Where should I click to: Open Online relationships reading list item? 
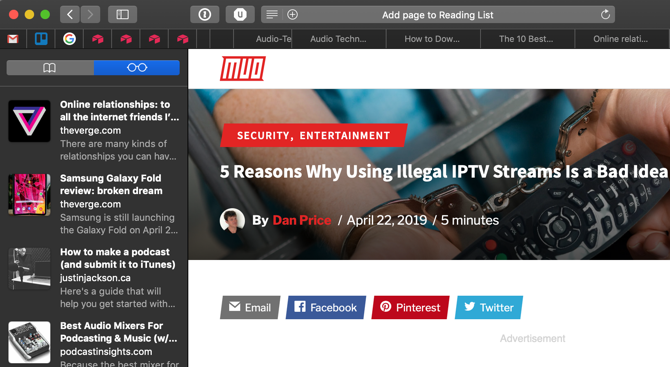coord(94,130)
